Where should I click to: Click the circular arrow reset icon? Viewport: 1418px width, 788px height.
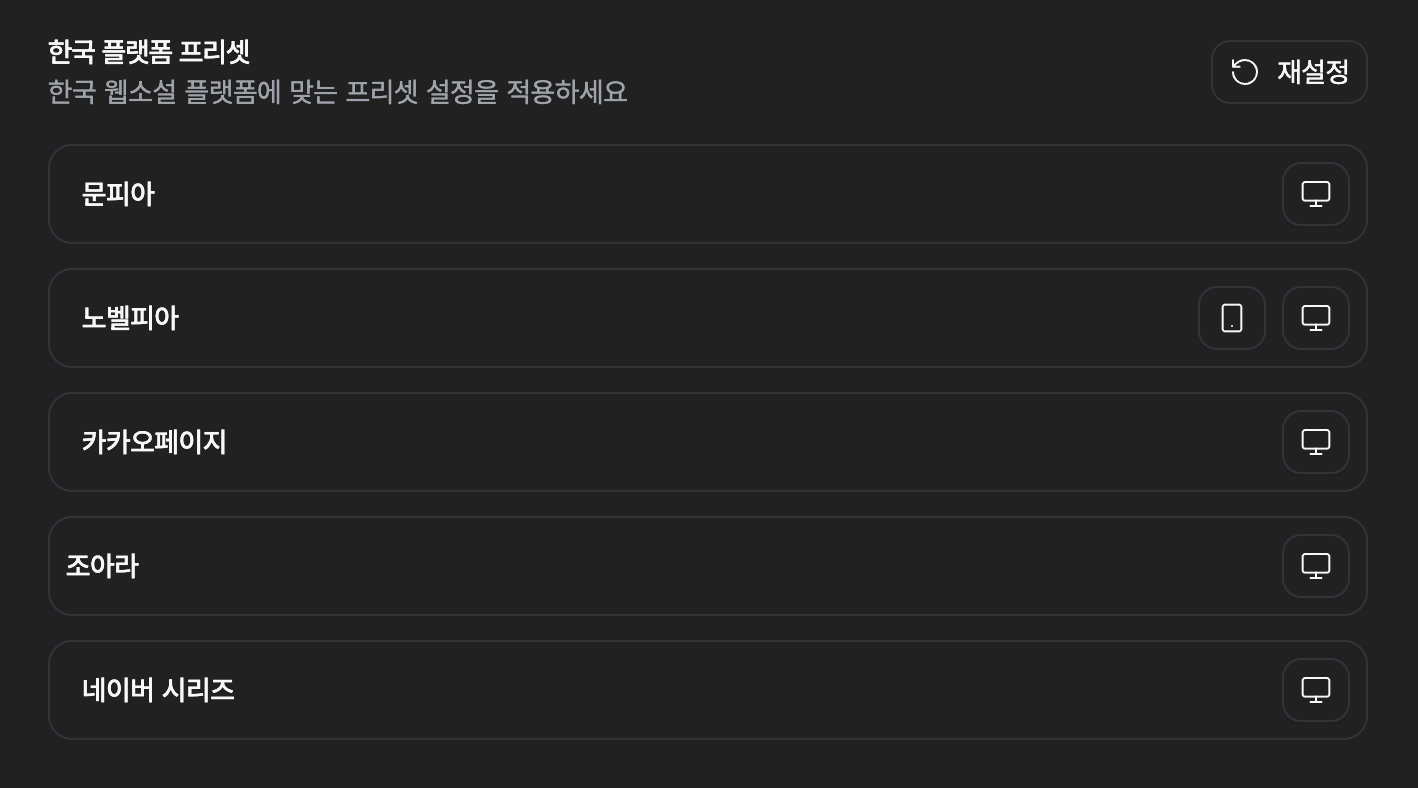[1244, 72]
